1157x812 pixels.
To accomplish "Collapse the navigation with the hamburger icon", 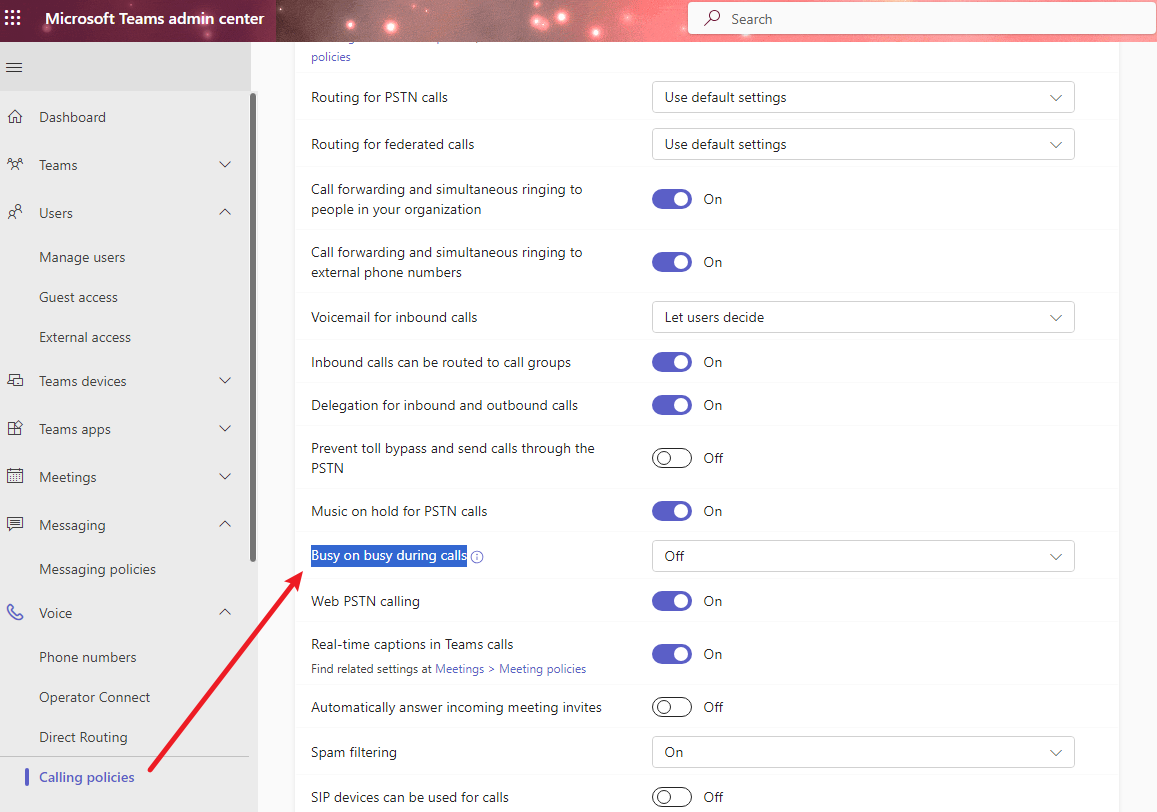I will click(14, 68).
